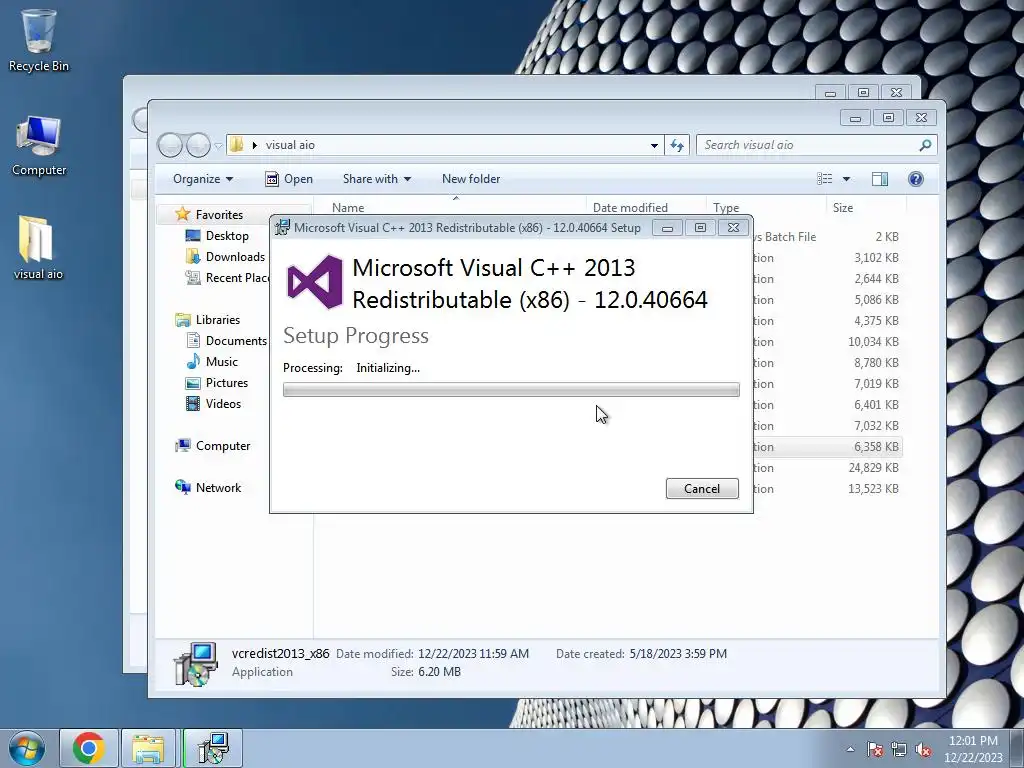Open the Music library
Viewport: 1024px width, 768px height.
click(221, 362)
